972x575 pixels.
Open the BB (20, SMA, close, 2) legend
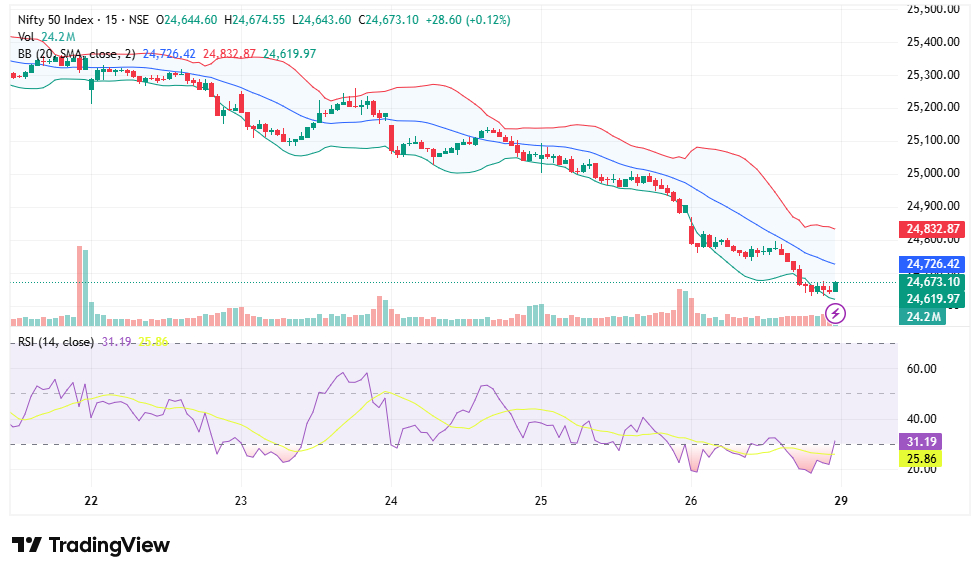(x=76, y=54)
